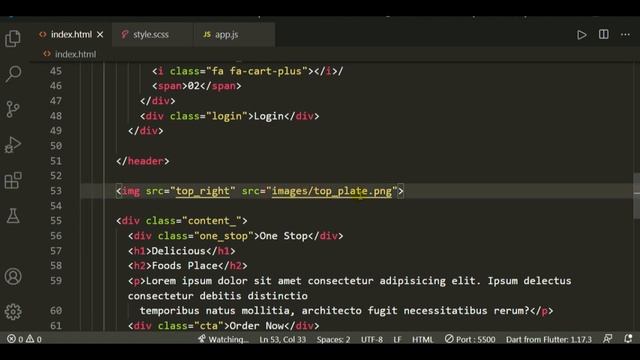Click Dart from Flutter: 1.17.3 status
Screen dimensions: 640x360
[x=549, y=339]
